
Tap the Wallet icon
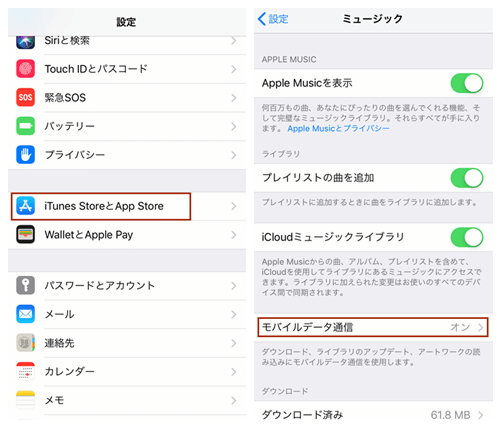[25, 235]
